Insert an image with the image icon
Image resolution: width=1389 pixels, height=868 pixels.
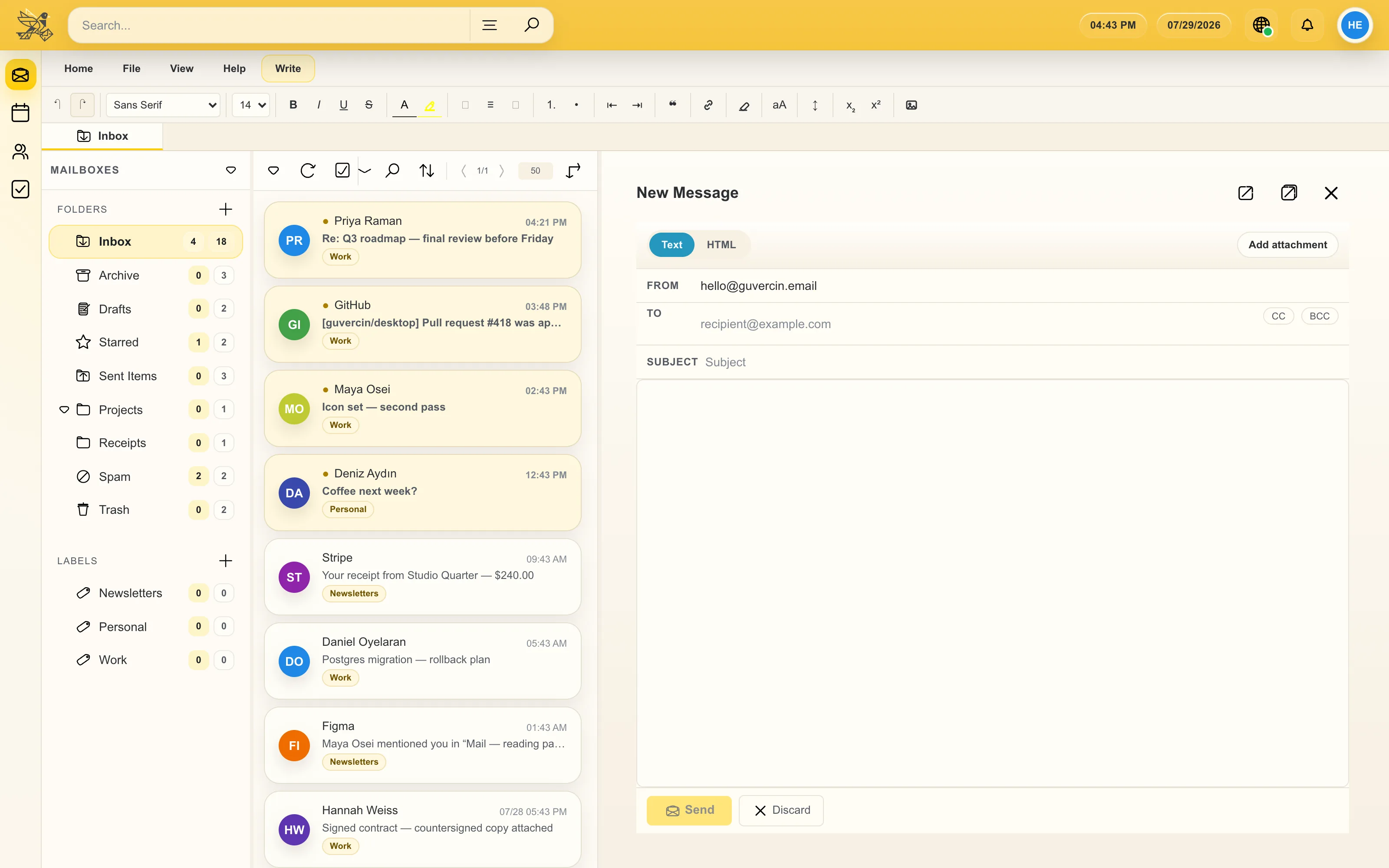(x=912, y=105)
